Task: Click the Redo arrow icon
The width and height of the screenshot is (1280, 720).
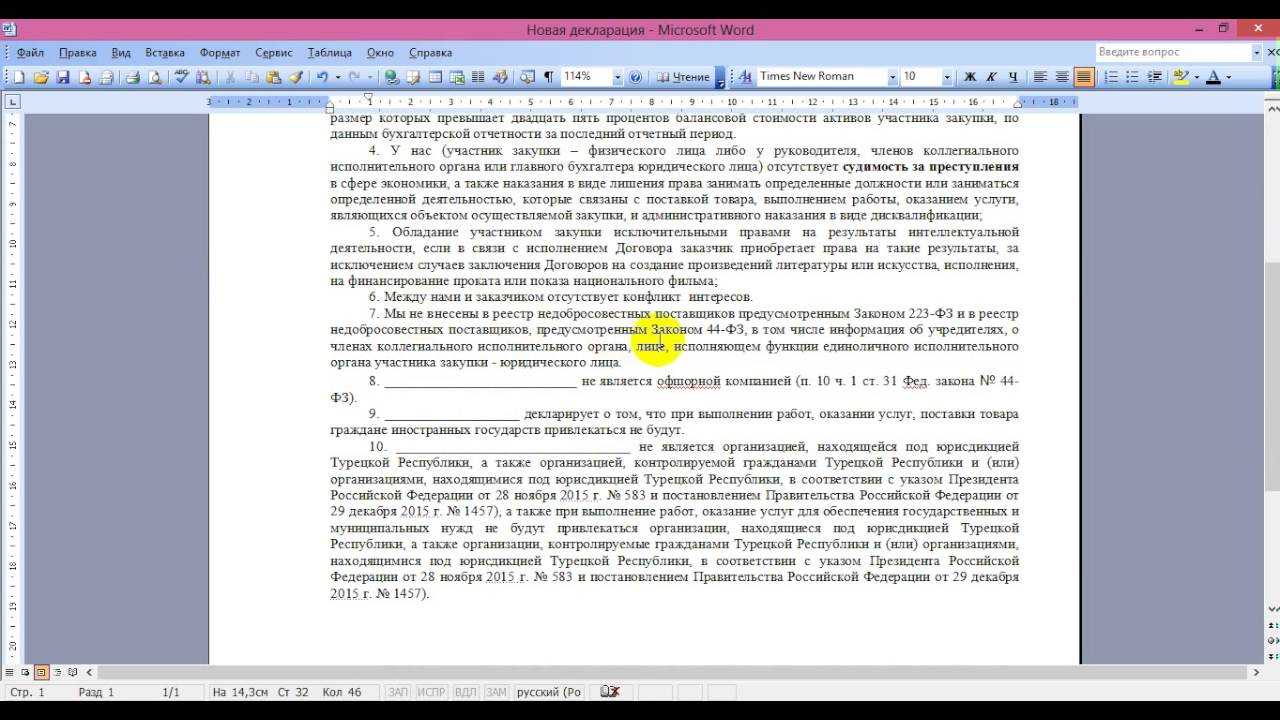Action: tap(355, 77)
